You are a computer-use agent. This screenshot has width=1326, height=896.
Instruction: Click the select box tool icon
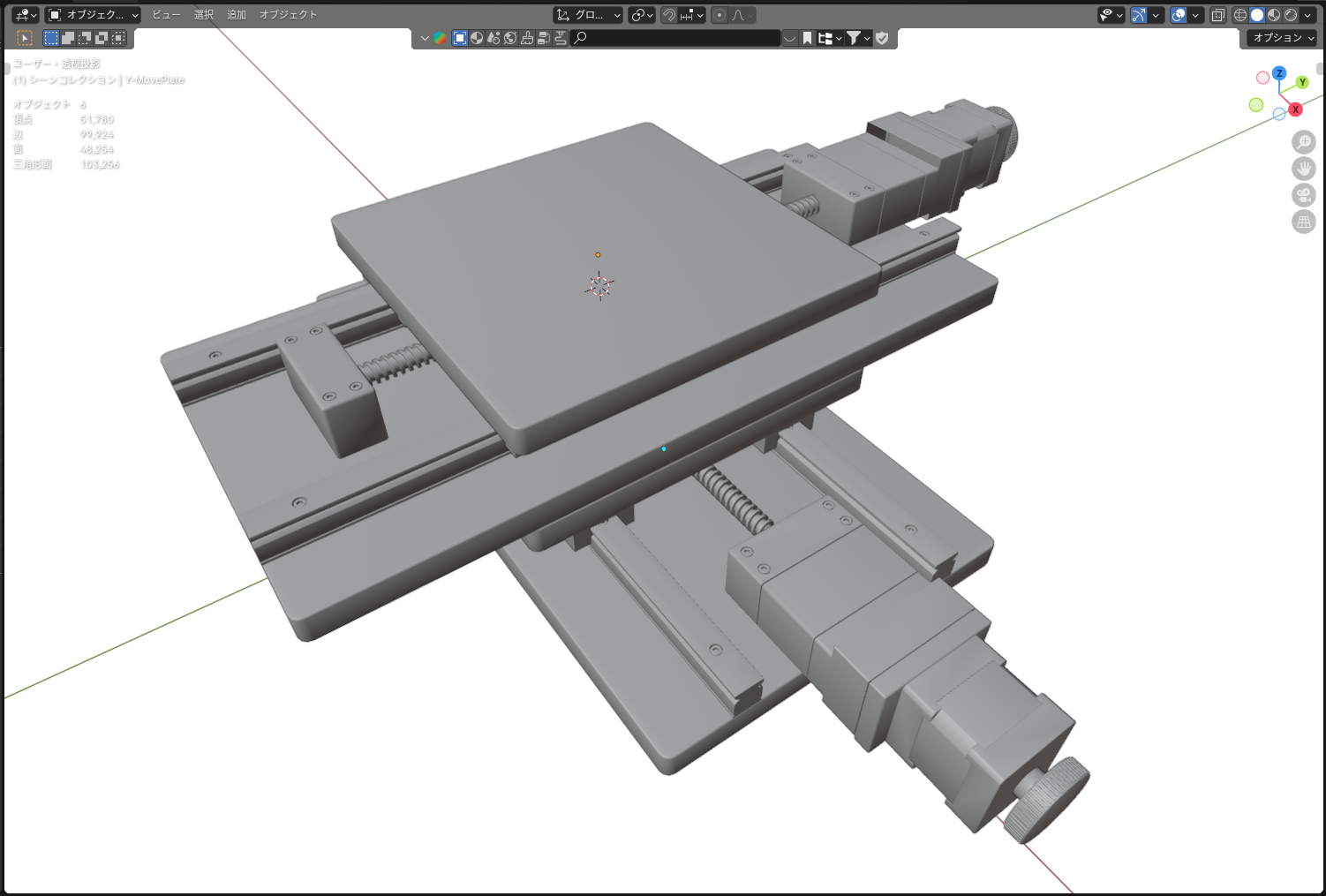[51, 38]
